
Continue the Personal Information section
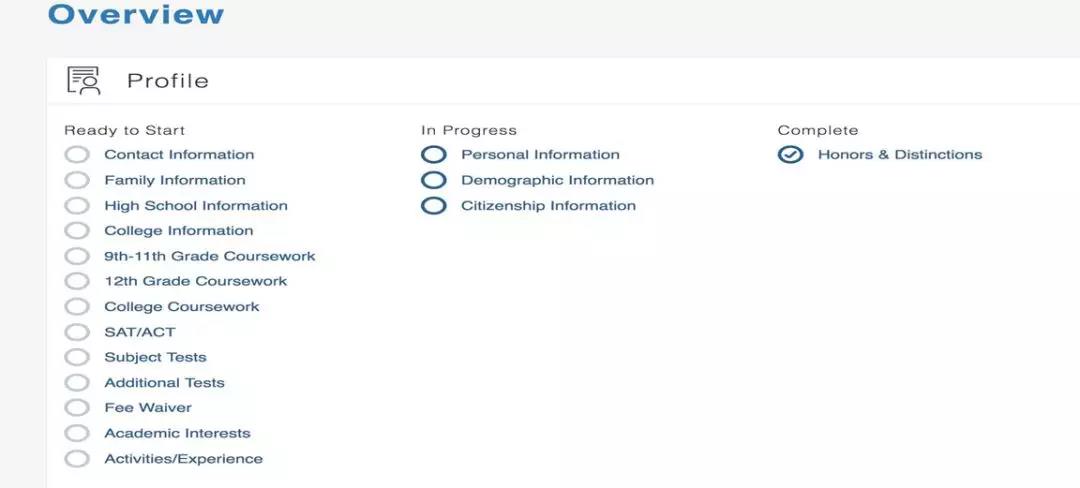tap(540, 155)
